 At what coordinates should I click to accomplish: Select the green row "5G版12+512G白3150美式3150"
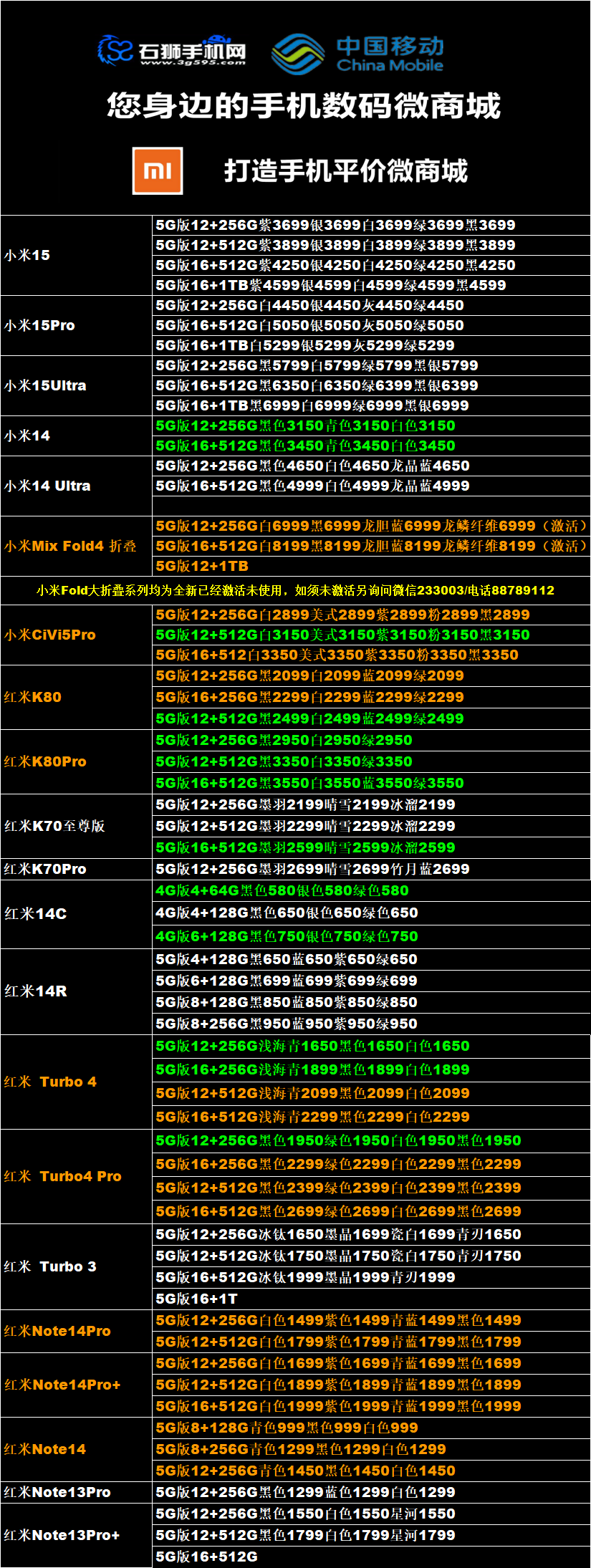point(372,635)
